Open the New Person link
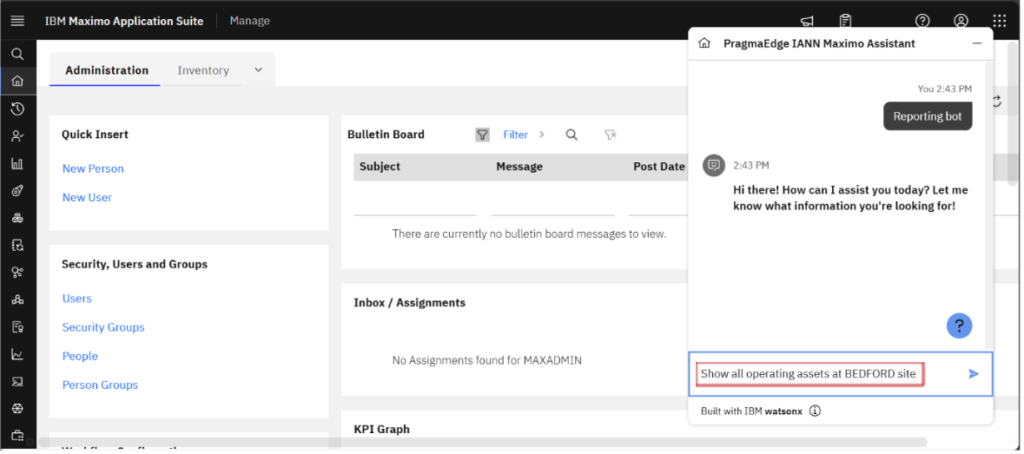 click(x=93, y=169)
